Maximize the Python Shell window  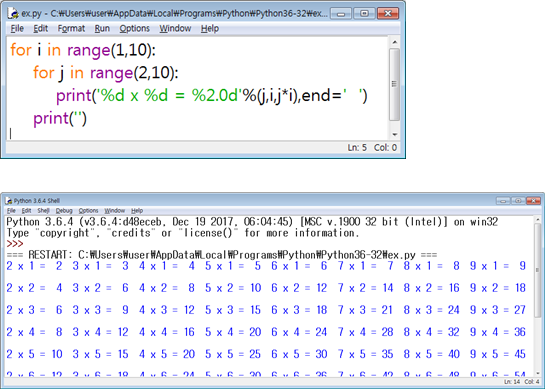tap(518, 201)
